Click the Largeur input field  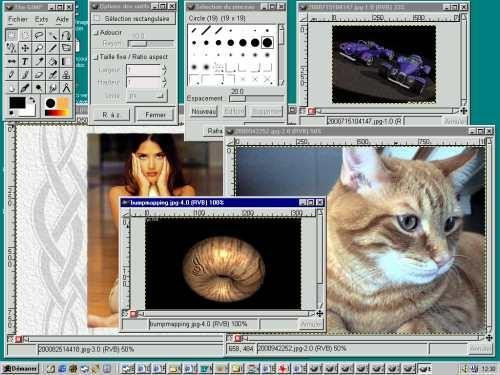click(x=143, y=70)
